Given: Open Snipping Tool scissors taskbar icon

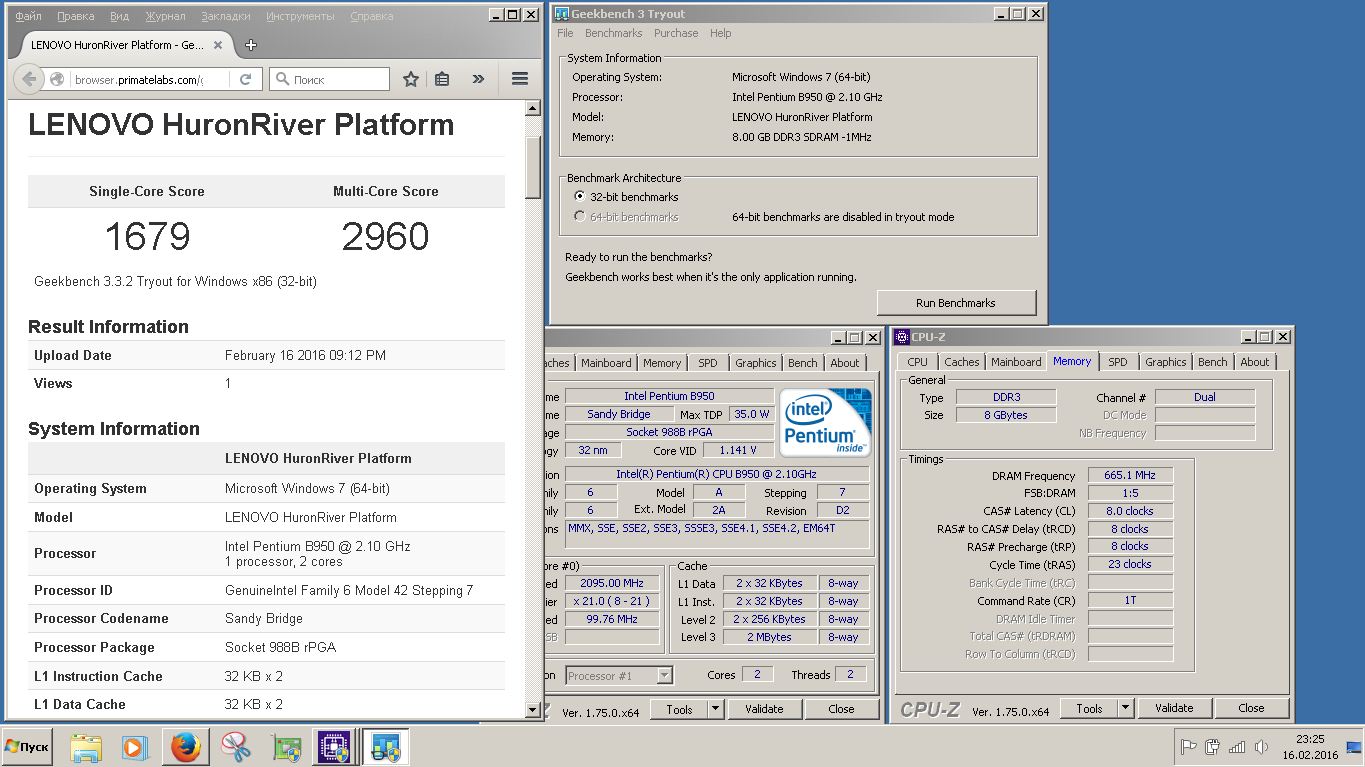Looking at the screenshot, I should click(x=236, y=748).
